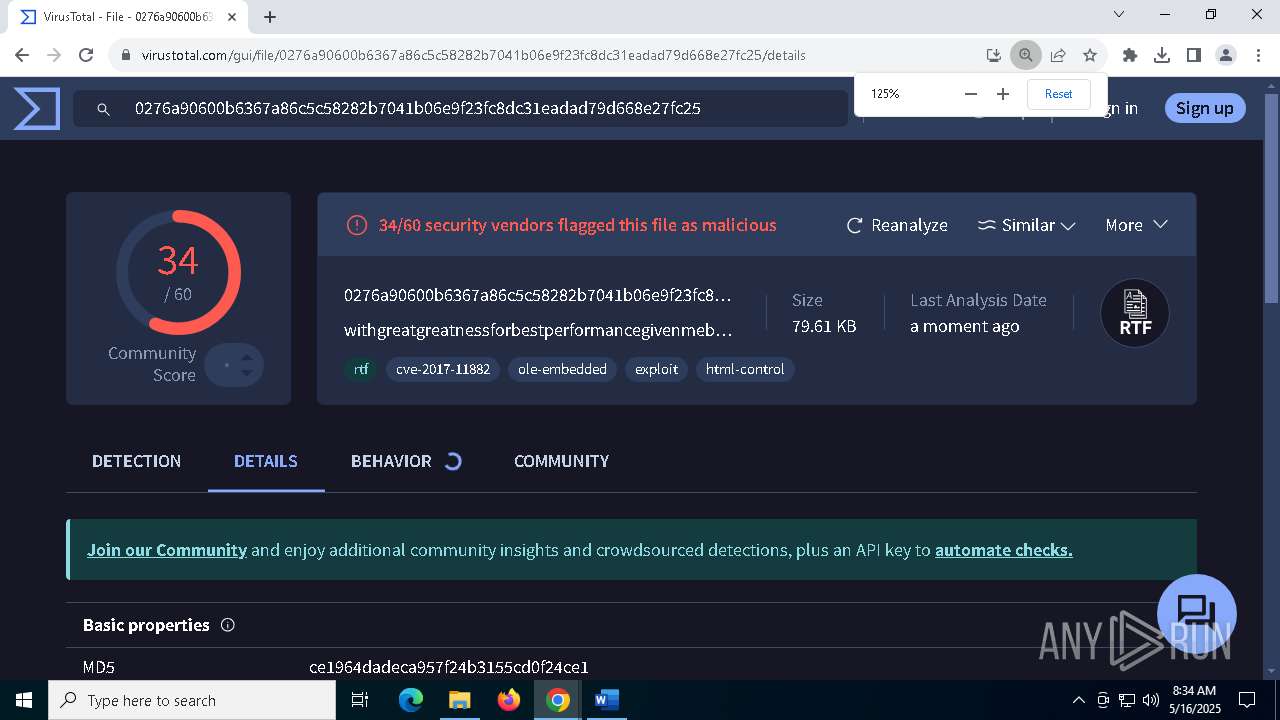Click the file name starting withgreatgreatness
Image resolution: width=1280 pixels, height=720 pixels.
[538, 330]
